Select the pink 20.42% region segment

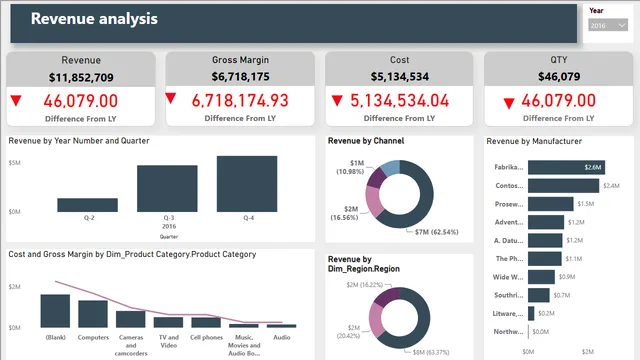click(376, 319)
